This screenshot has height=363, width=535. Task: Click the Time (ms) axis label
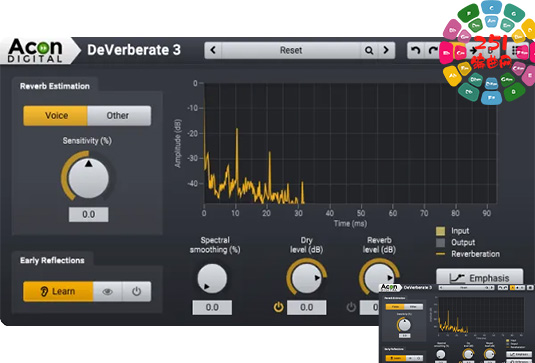coord(350,223)
